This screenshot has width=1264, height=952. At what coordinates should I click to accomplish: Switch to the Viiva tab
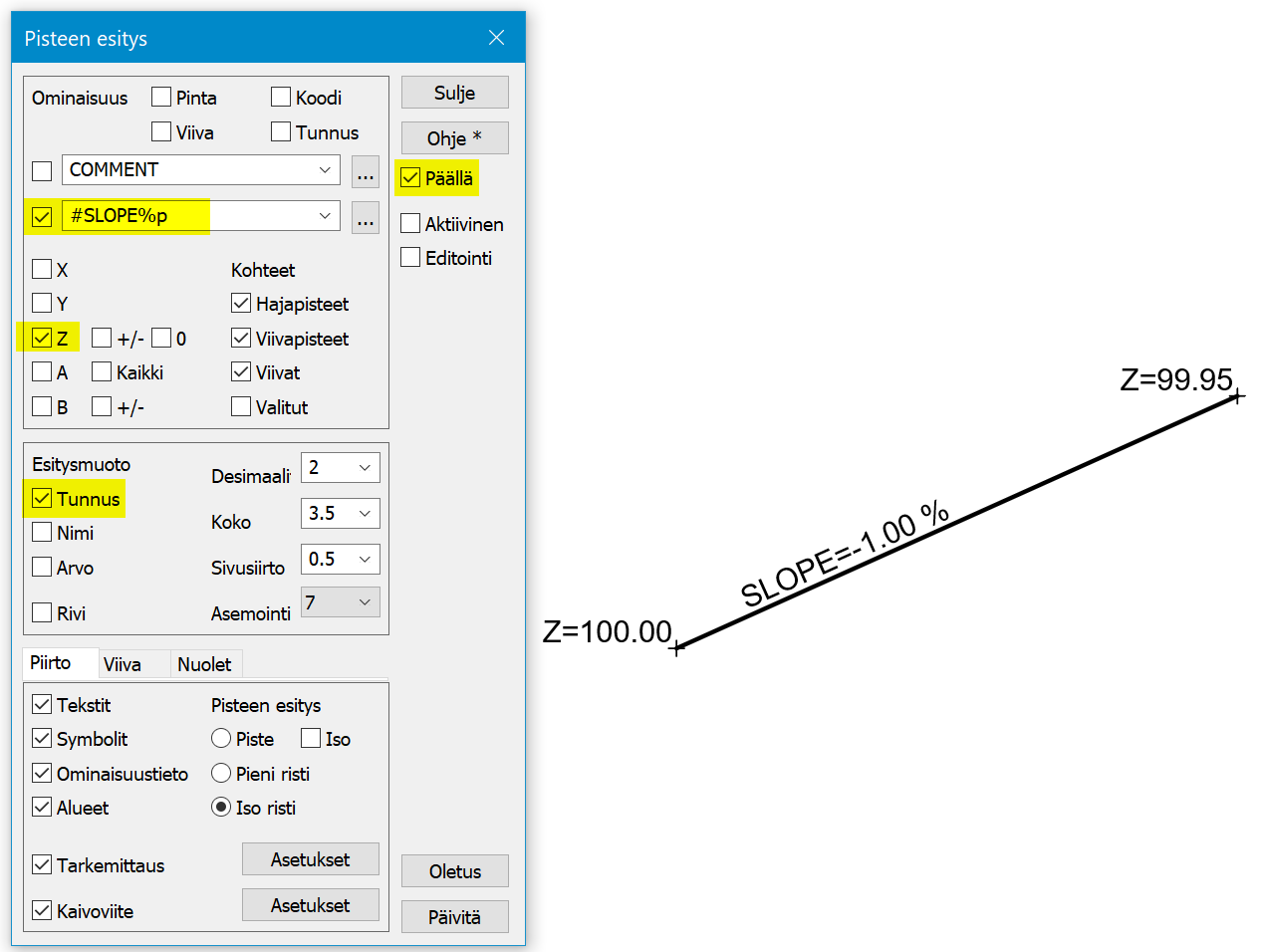(x=123, y=664)
